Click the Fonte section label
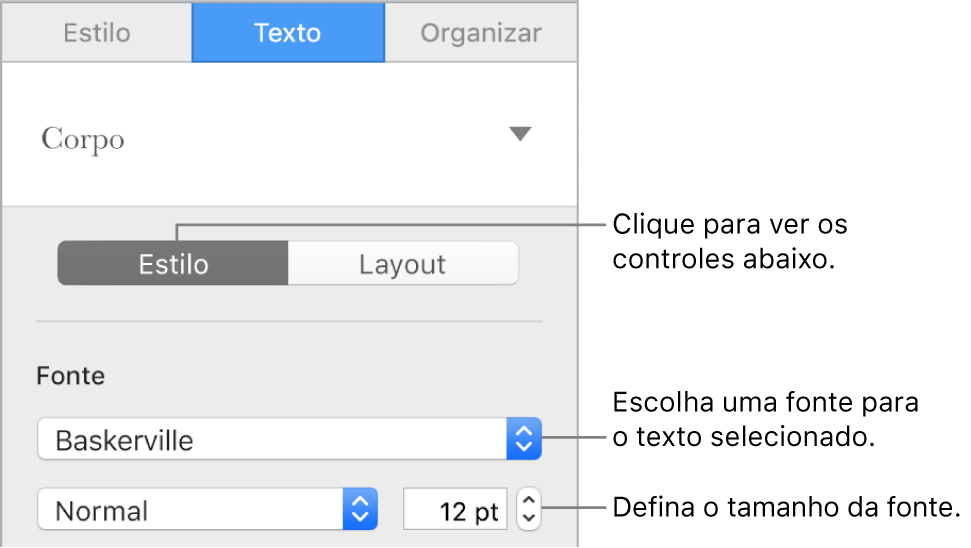 click(70, 376)
